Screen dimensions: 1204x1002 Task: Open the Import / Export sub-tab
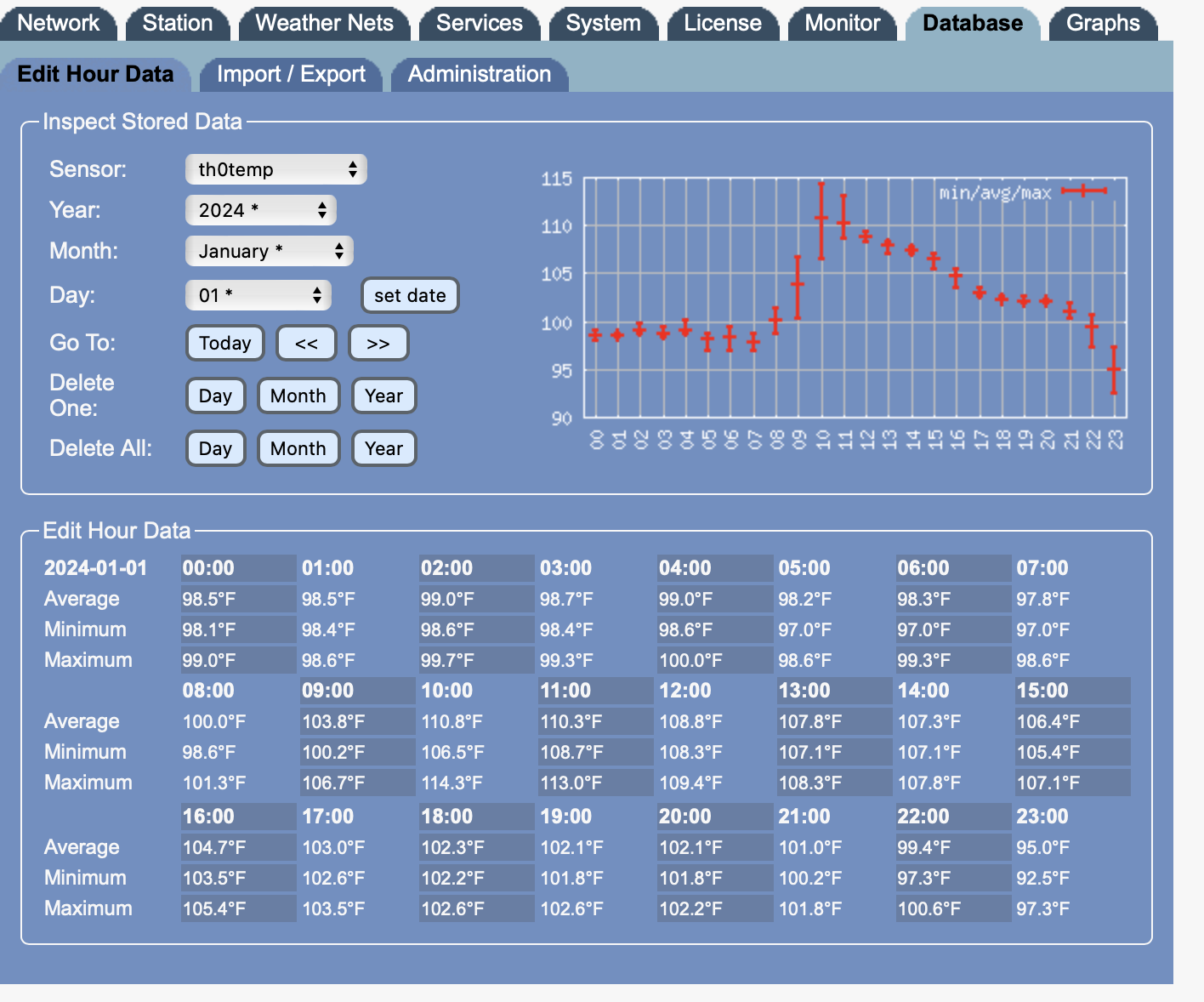tap(291, 74)
